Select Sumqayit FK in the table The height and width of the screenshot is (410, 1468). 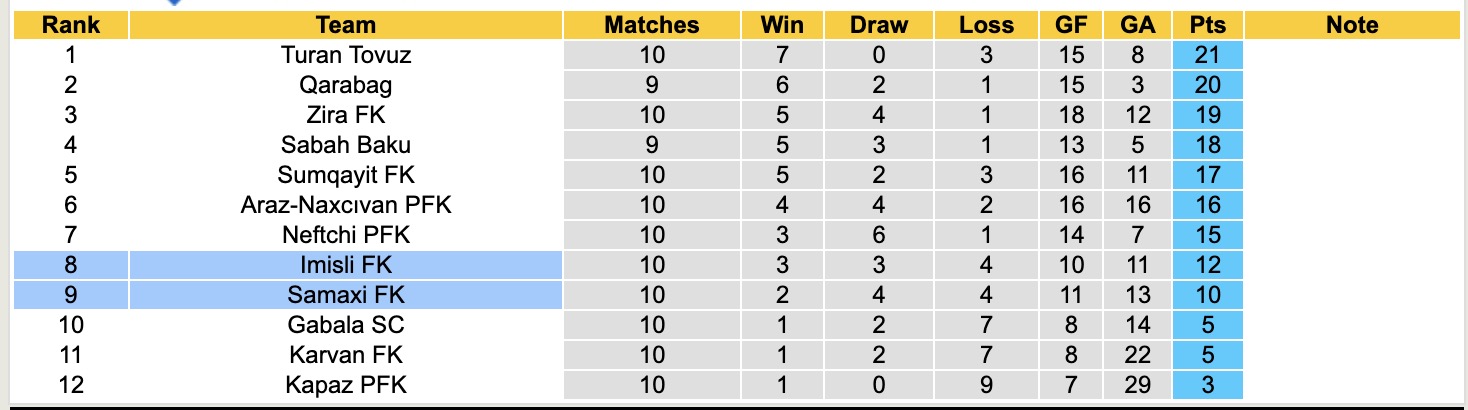click(346, 175)
